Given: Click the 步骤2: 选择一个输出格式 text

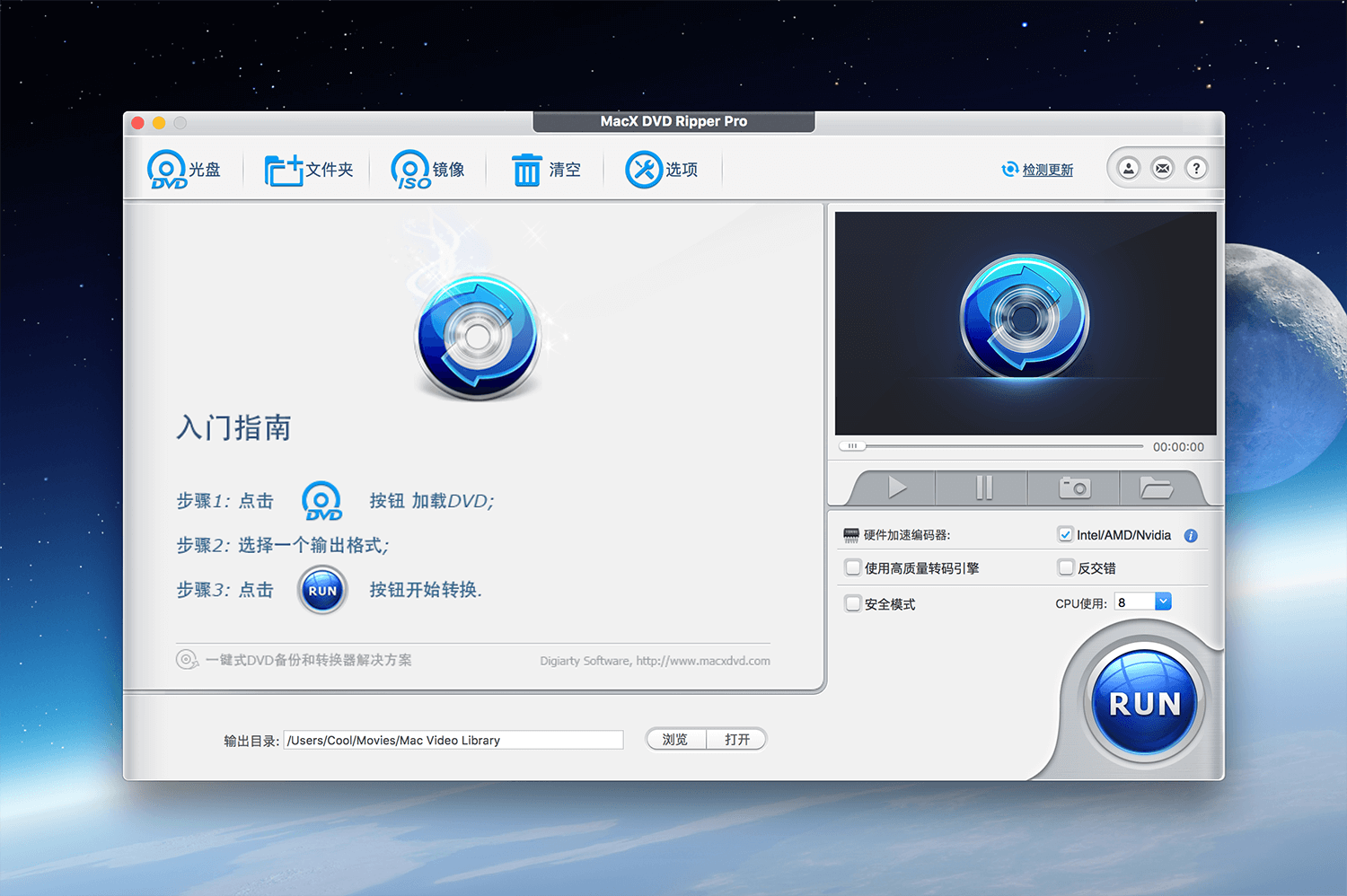Looking at the screenshot, I should (282, 545).
